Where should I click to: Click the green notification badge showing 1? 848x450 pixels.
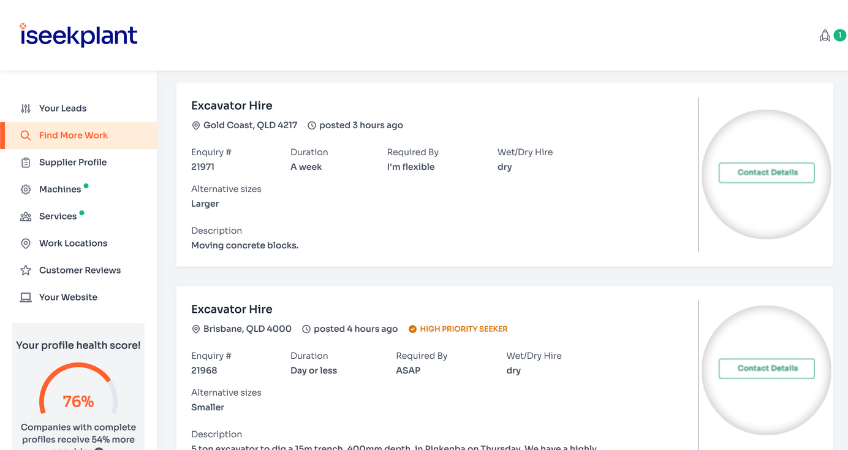(840, 35)
